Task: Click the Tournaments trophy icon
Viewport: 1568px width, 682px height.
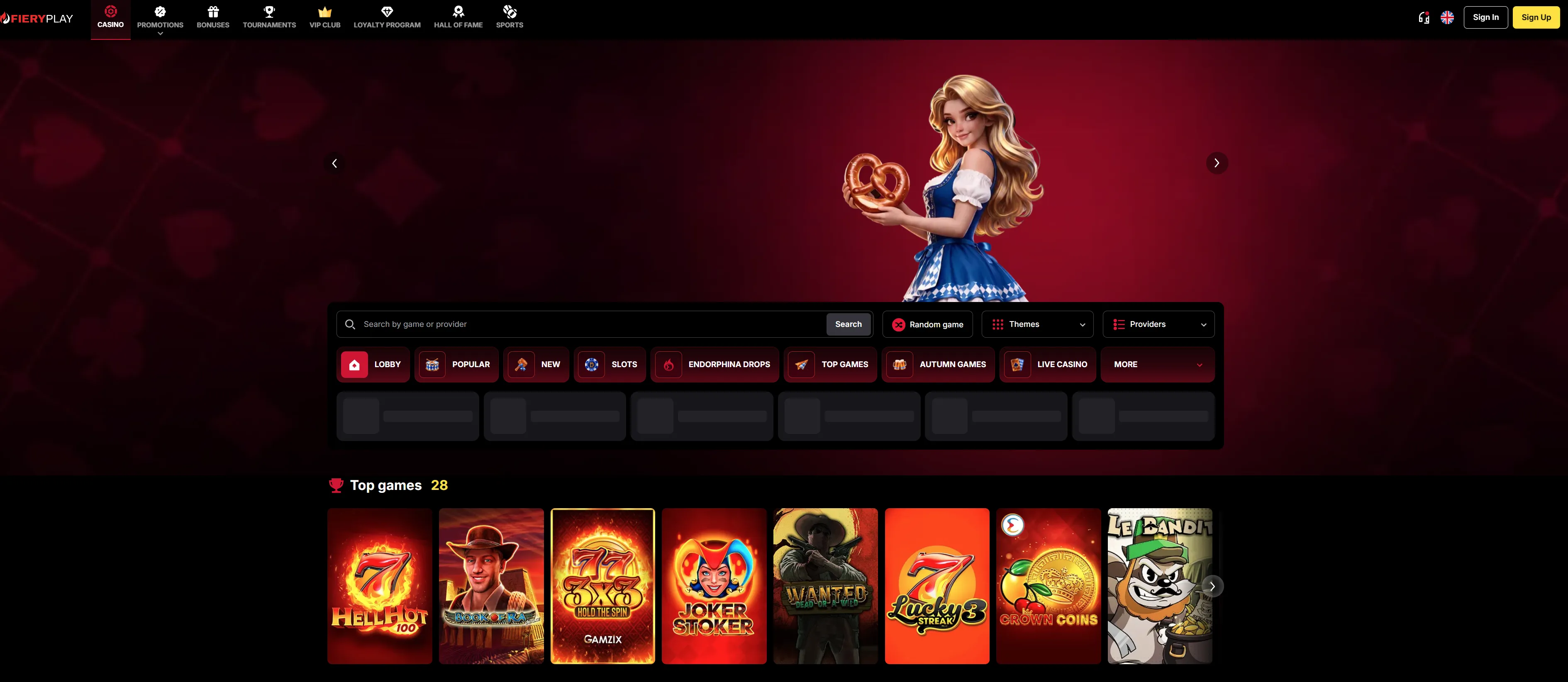Action: coord(269,12)
